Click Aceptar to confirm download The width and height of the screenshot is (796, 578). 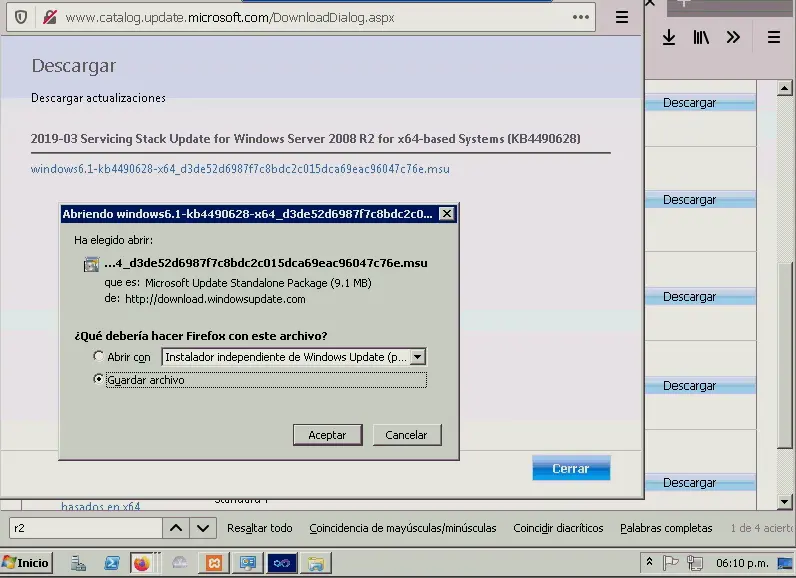[327, 435]
